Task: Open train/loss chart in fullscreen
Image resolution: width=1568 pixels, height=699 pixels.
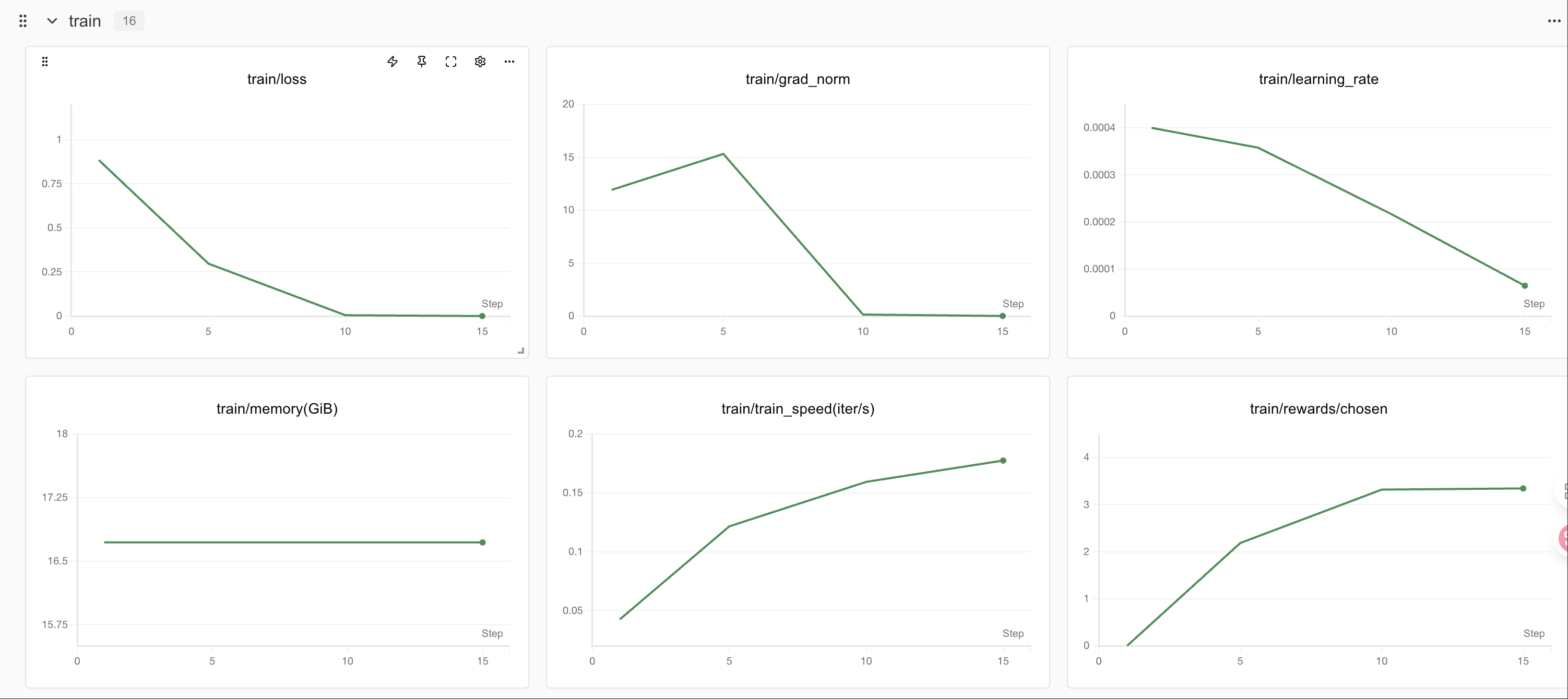Action: [x=451, y=62]
